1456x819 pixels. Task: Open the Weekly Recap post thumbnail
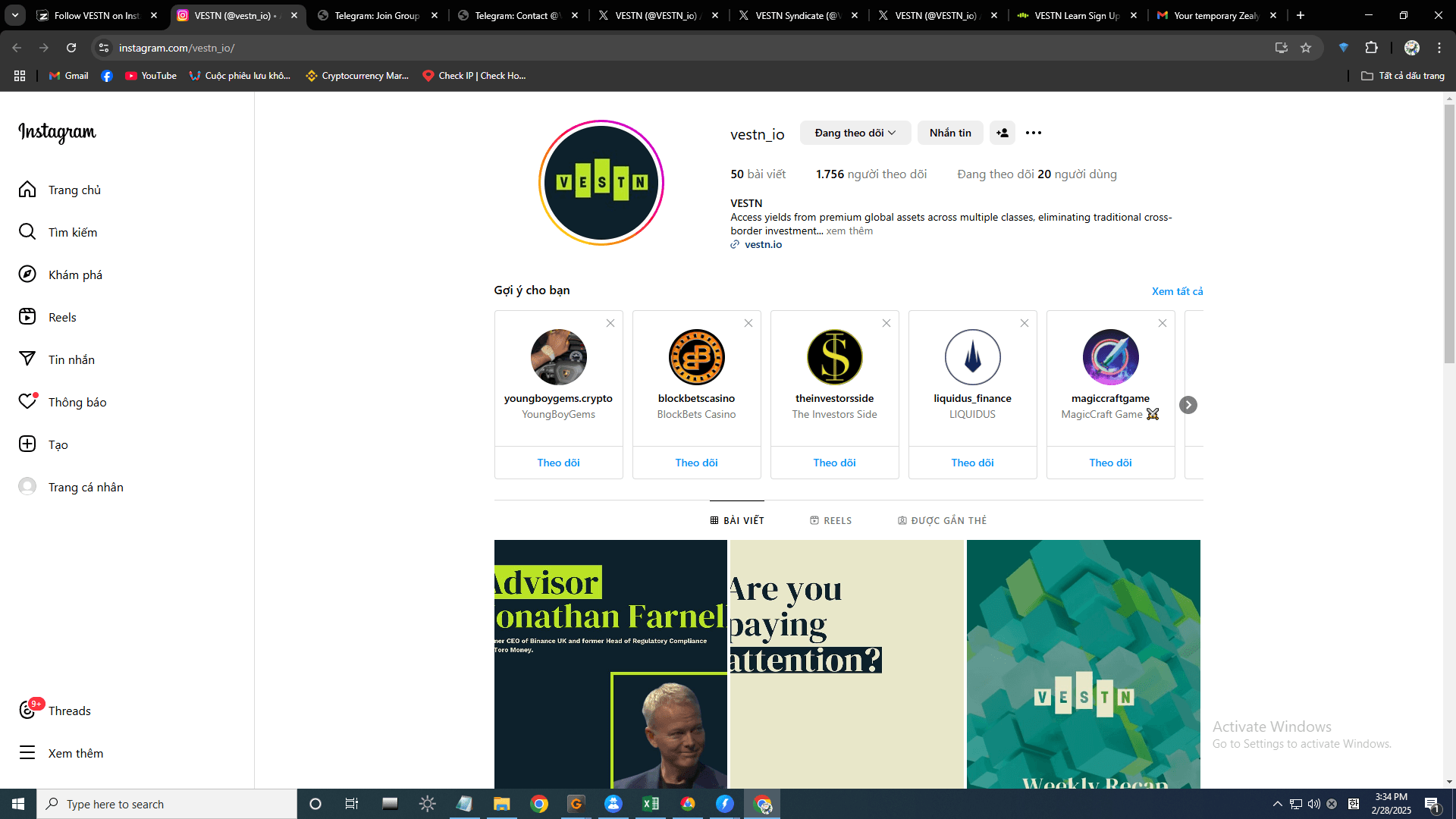point(1083,664)
